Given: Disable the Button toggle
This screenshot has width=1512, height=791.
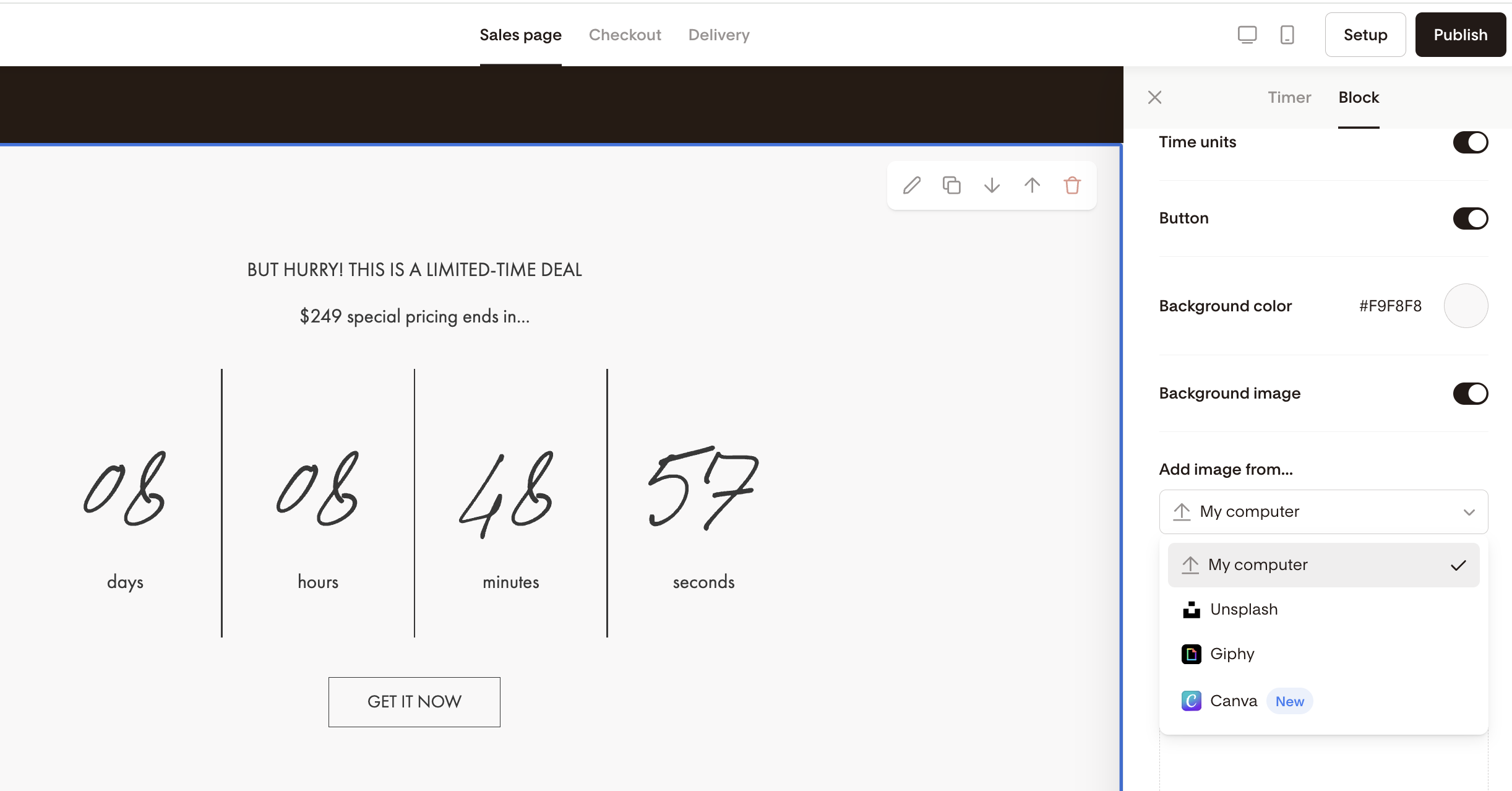Looking at the screenshot, I should click(x=1470, y=218).
